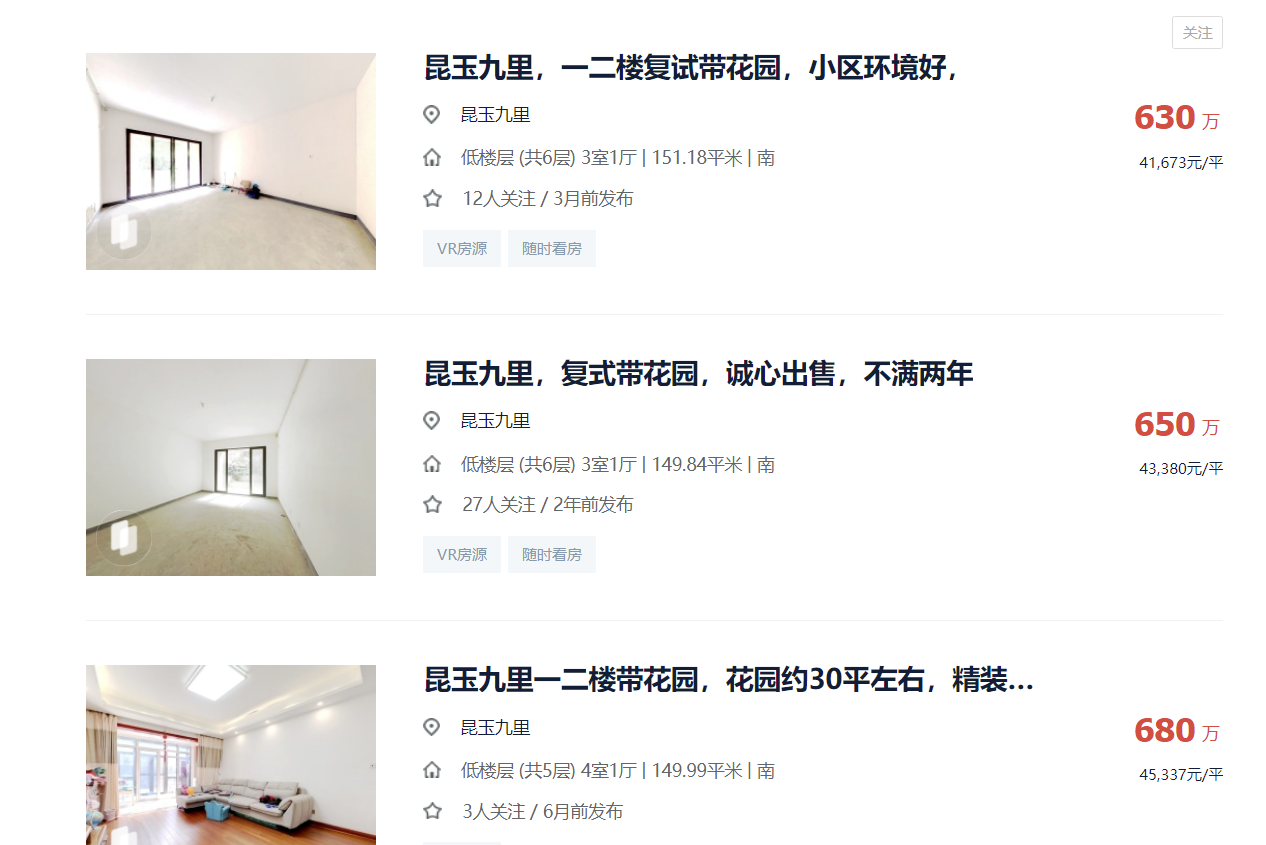The height and width of the screenshot is (845, 1266).
Task: Open listing titled 复式带花园，诚心出售
Action: point(699,375)
